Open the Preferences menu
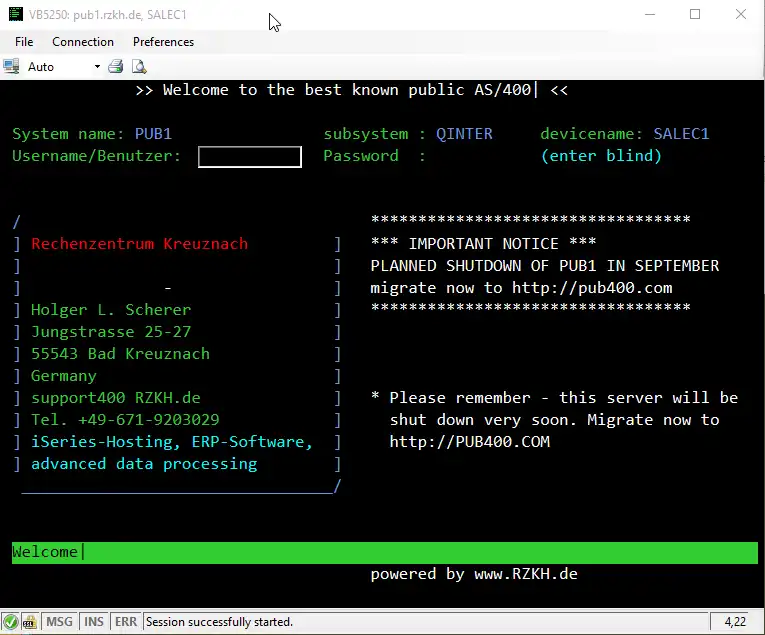The height and width of the screenshot is (635, 765). click(x=163, y=42)
